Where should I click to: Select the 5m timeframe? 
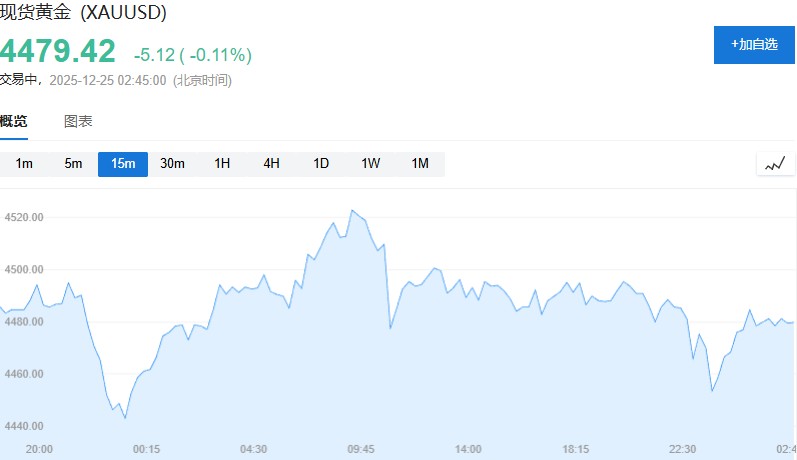73,164
